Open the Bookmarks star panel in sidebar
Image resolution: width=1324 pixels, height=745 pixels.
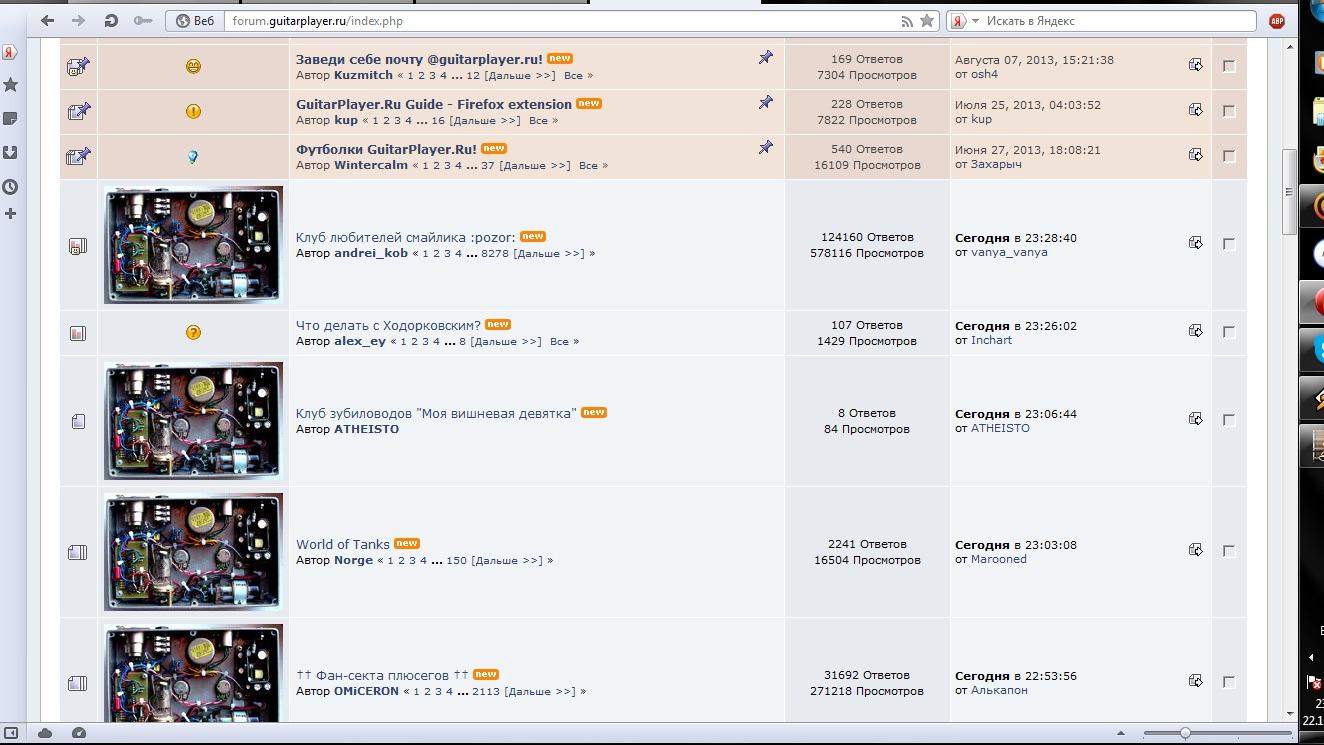pyautogui.click(x=10, y=85)
